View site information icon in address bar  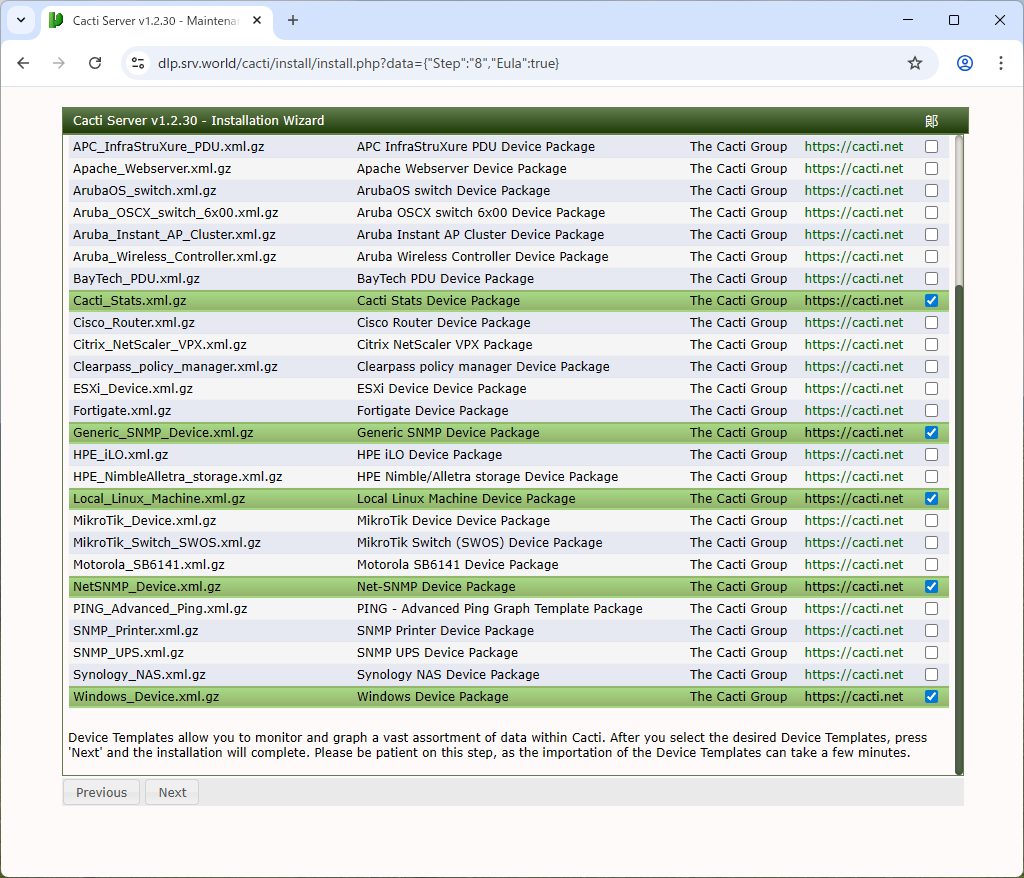(139, 63)
